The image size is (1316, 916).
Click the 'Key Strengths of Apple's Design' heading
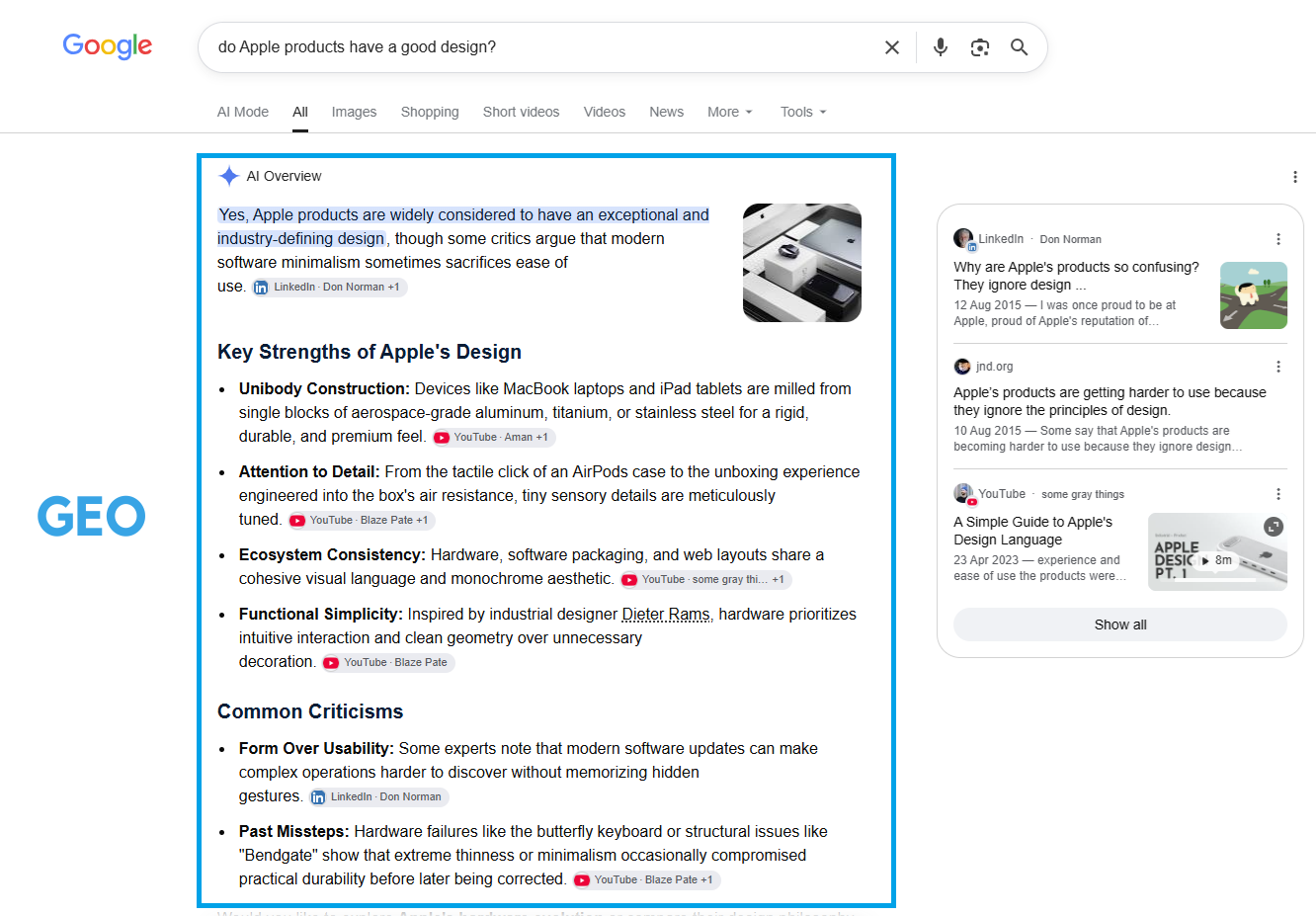click(370, 352)
